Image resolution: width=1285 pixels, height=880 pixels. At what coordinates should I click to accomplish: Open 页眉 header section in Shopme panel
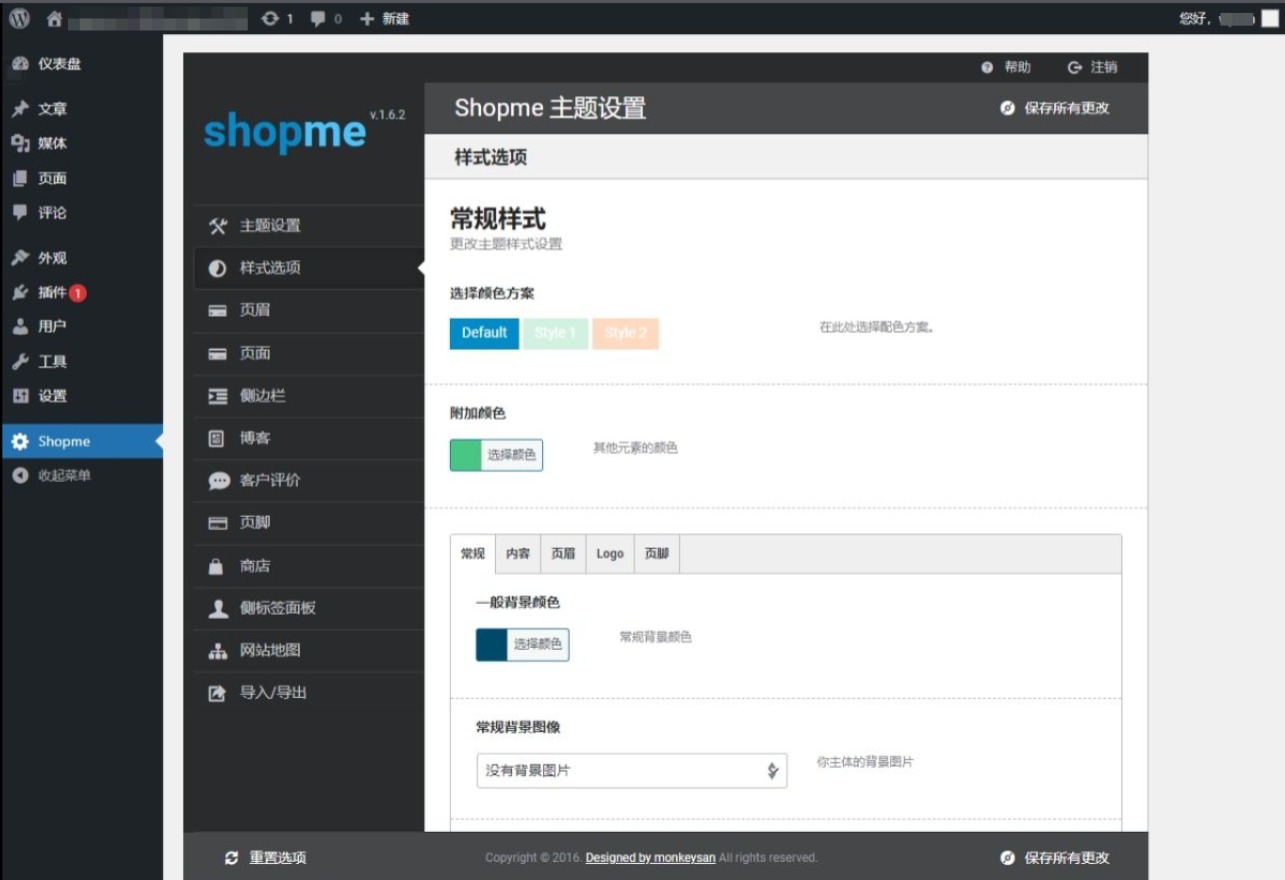click(308, 311)
